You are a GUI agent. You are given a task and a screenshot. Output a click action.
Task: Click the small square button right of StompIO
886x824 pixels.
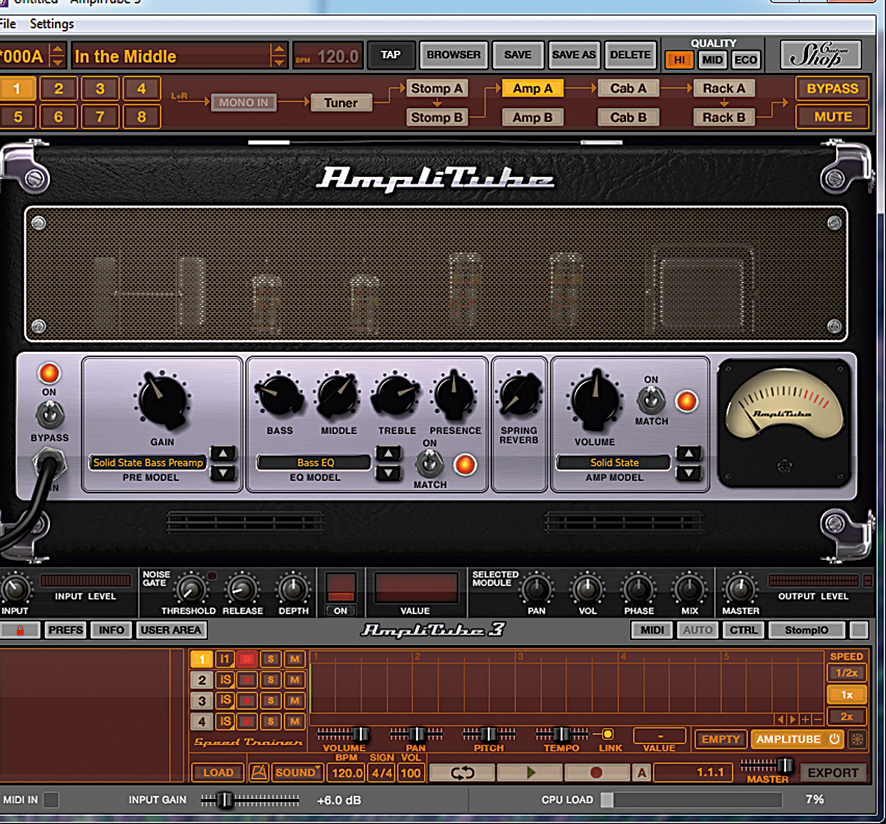click(x=859, y=630)
